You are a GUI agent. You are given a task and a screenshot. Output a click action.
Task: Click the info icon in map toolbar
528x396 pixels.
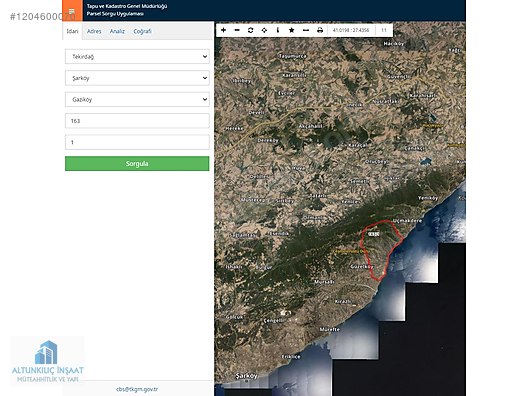tap(278, 30)
